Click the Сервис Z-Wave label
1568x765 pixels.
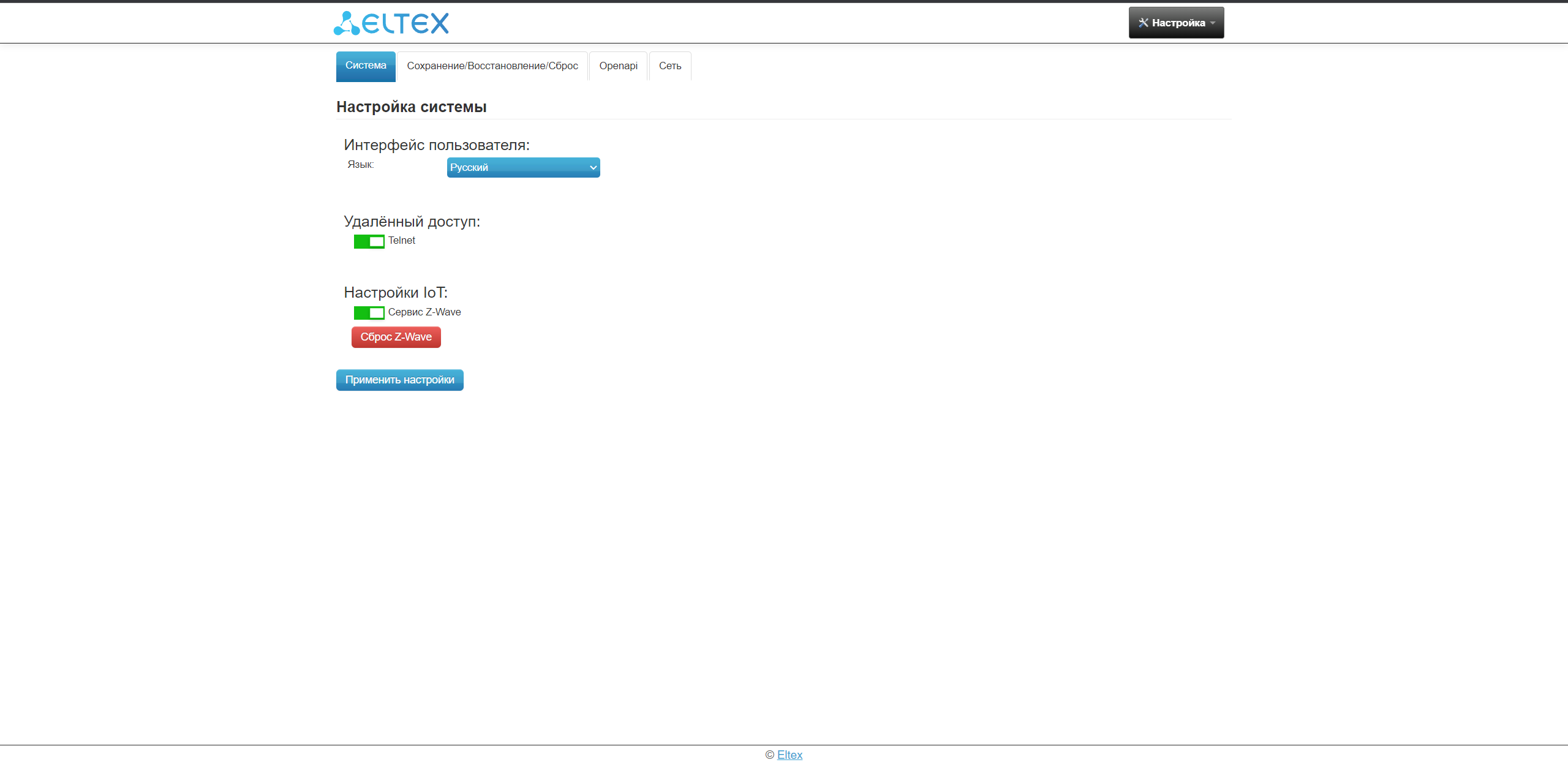click(424, 312)
